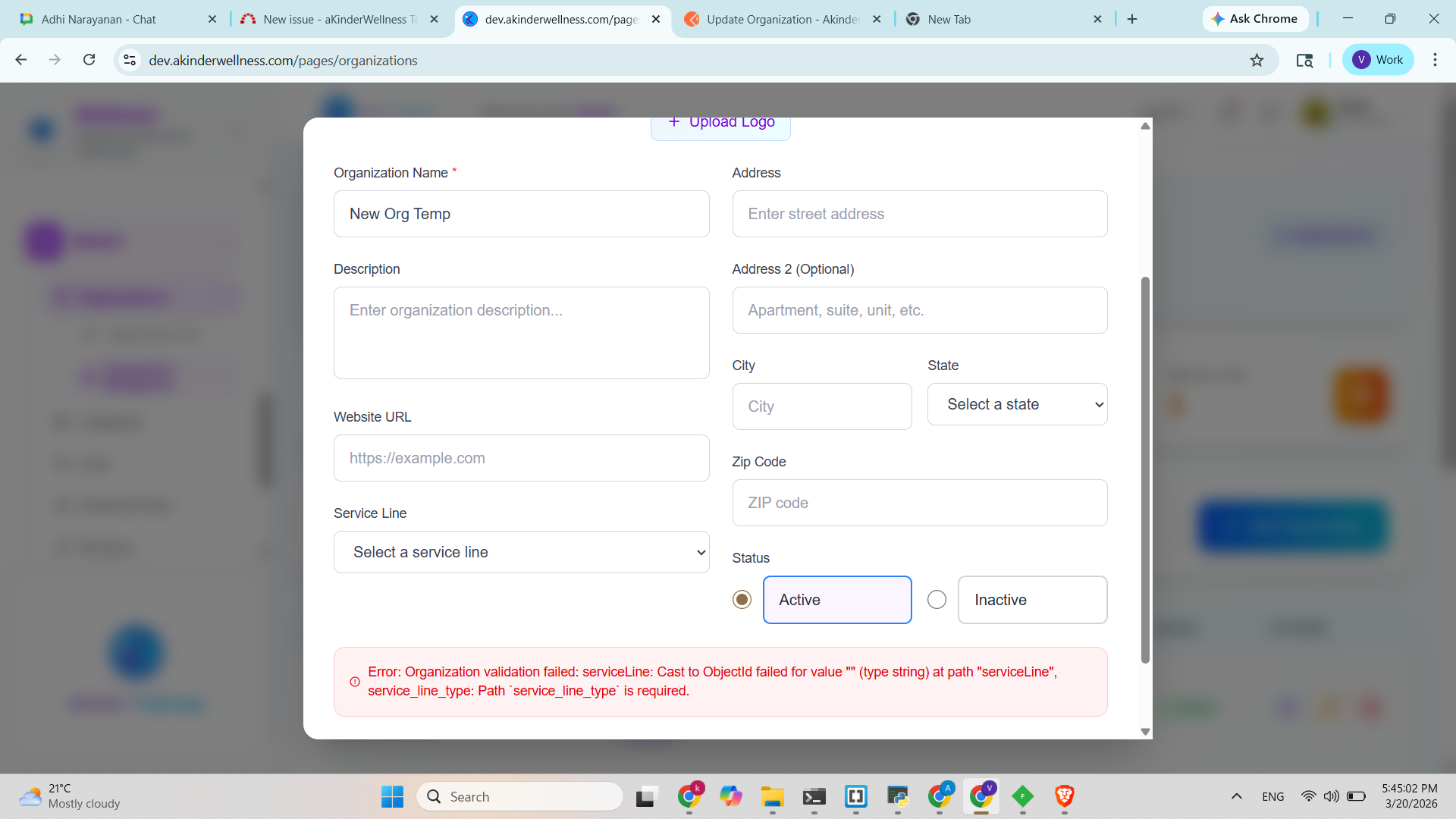Click the Windows Start button
The image size is (1456, 819).
coord(392,796)
